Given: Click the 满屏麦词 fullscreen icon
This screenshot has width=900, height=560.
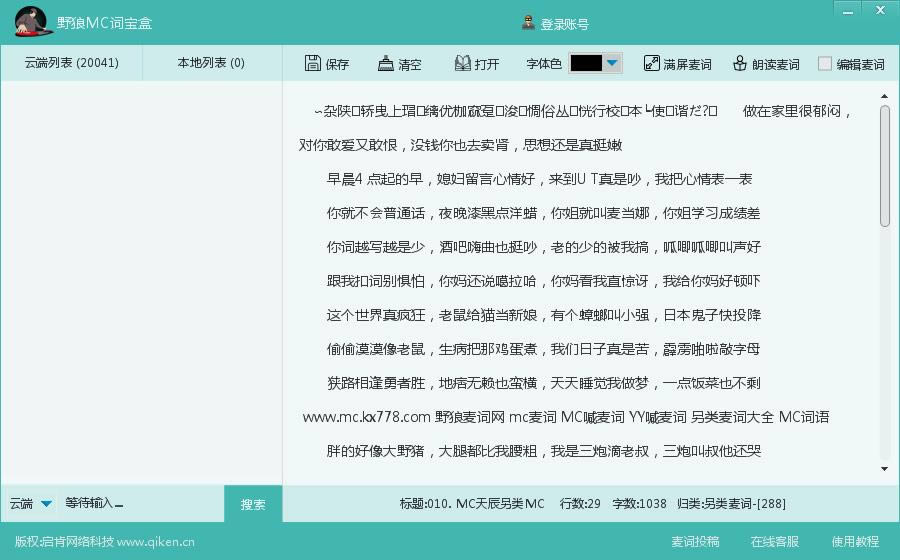Looking at the screenshot, I should click(x=652, y=63).
